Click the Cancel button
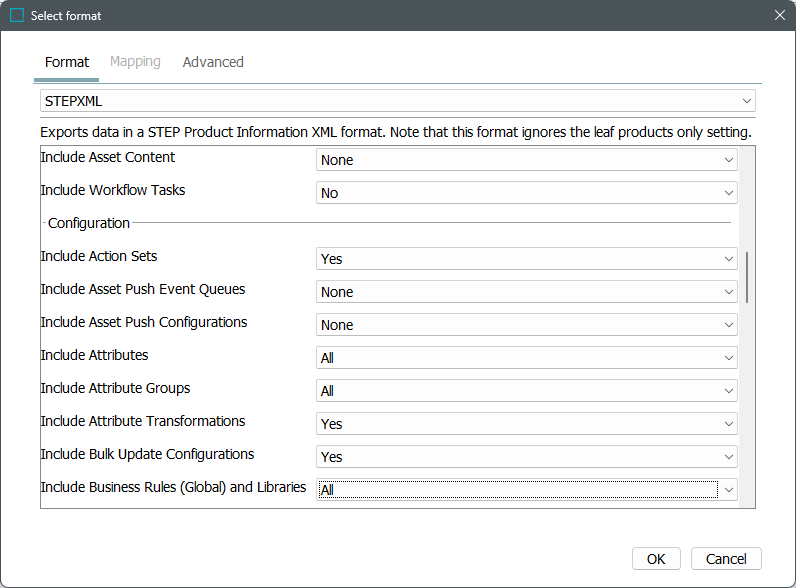The image size is (796, 588). 726,559
